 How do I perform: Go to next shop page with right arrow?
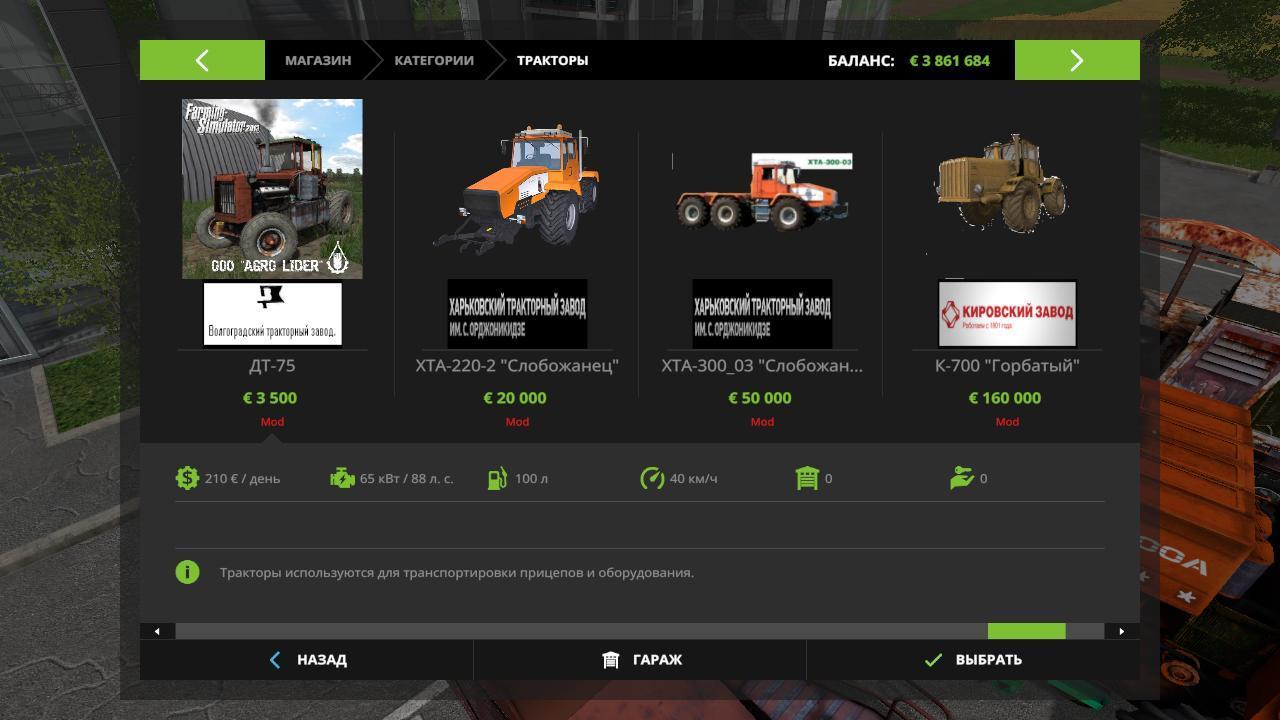[1077, 60]
